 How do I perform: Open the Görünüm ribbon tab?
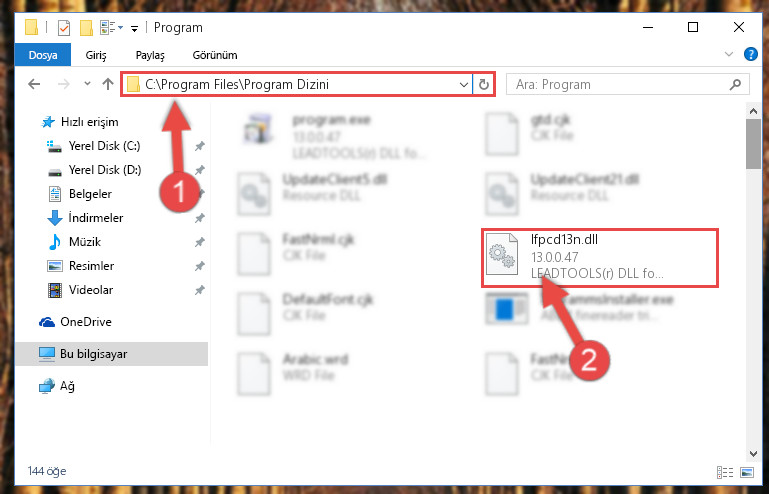pyautogui.click(x=215, y=55)
